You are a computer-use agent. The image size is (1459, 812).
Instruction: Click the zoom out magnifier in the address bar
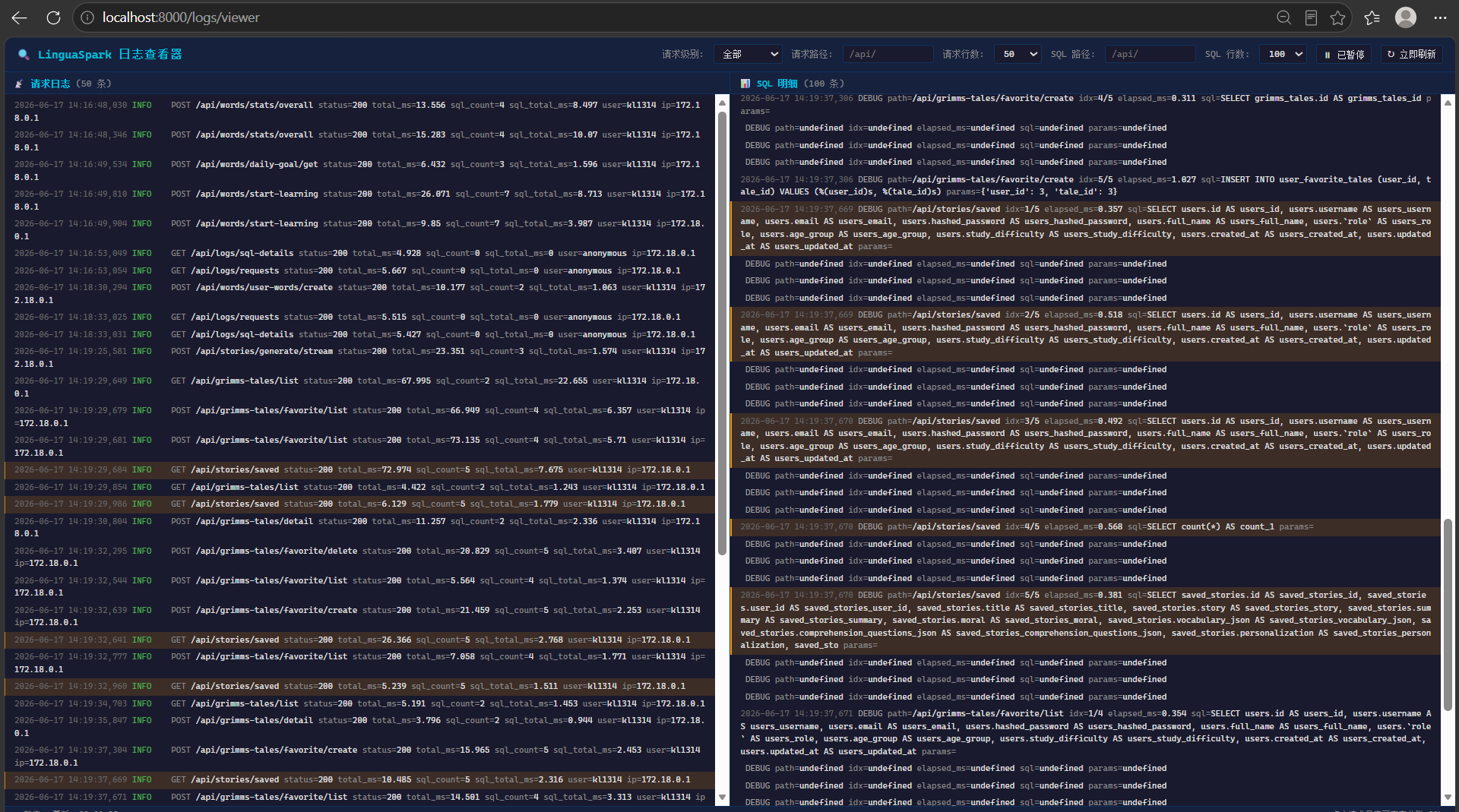[1283, 17]
